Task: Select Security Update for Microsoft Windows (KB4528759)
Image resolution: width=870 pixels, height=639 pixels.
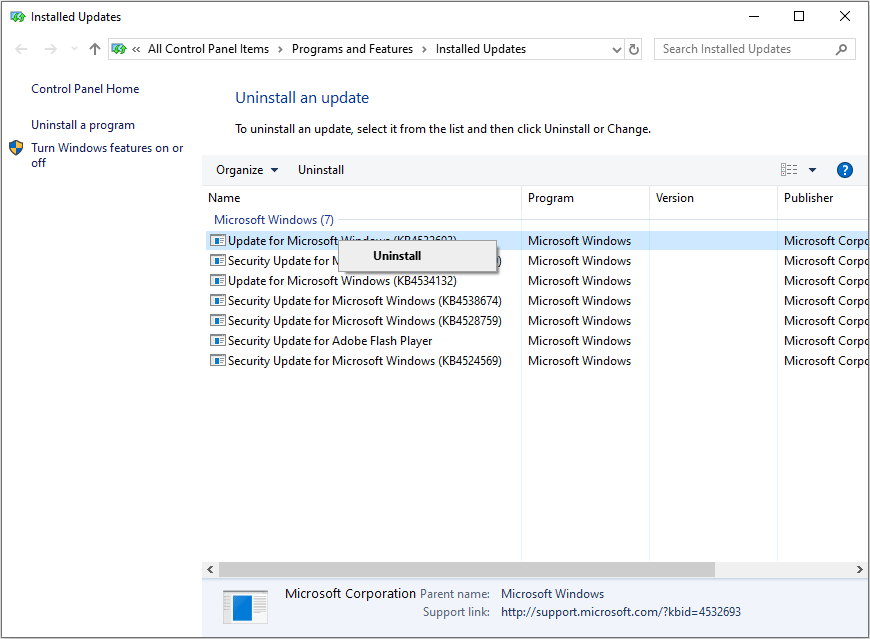Action: click(365, 321)
